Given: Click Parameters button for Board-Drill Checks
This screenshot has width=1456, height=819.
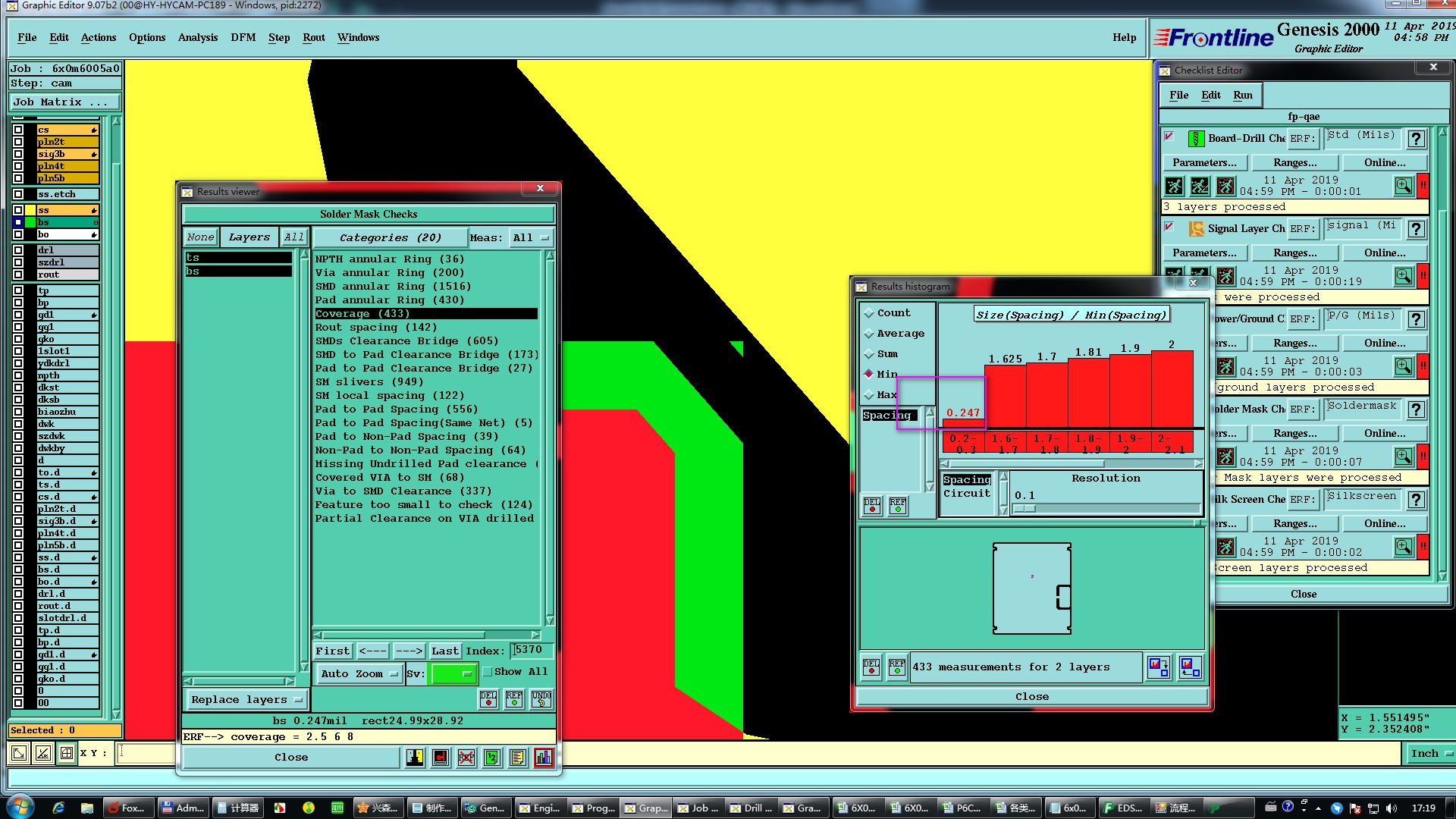Looking at the screenshot, I should (1203, 162).
